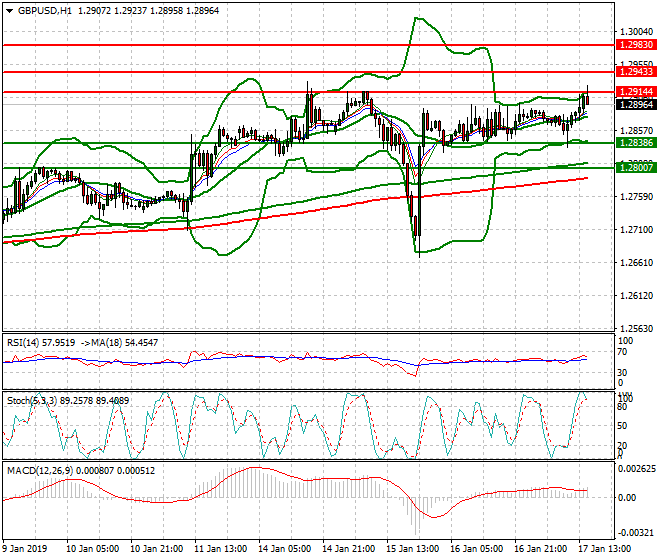
Task: Click the green support label 1.28007
Action: coord(636,168)
